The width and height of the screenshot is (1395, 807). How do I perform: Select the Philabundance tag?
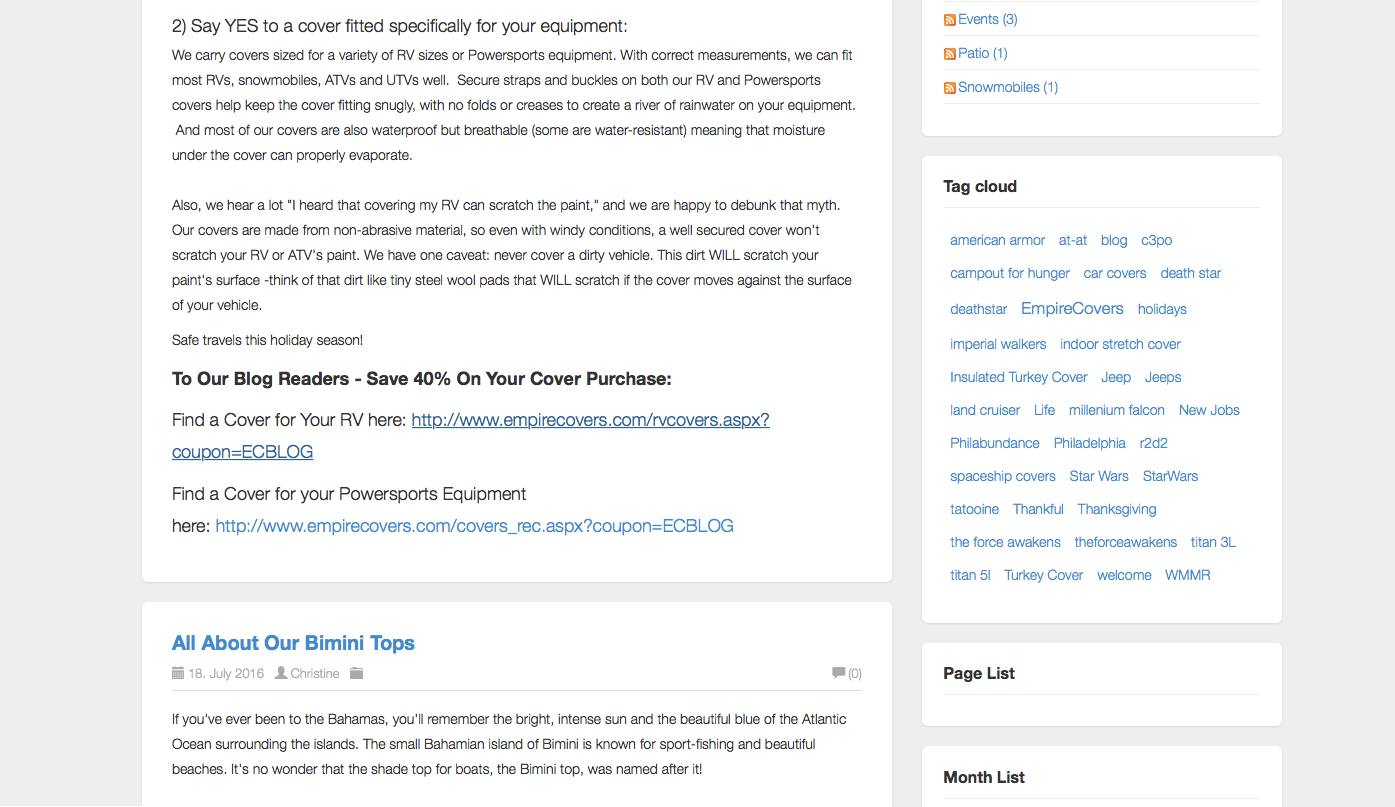(x=994, y=443)
